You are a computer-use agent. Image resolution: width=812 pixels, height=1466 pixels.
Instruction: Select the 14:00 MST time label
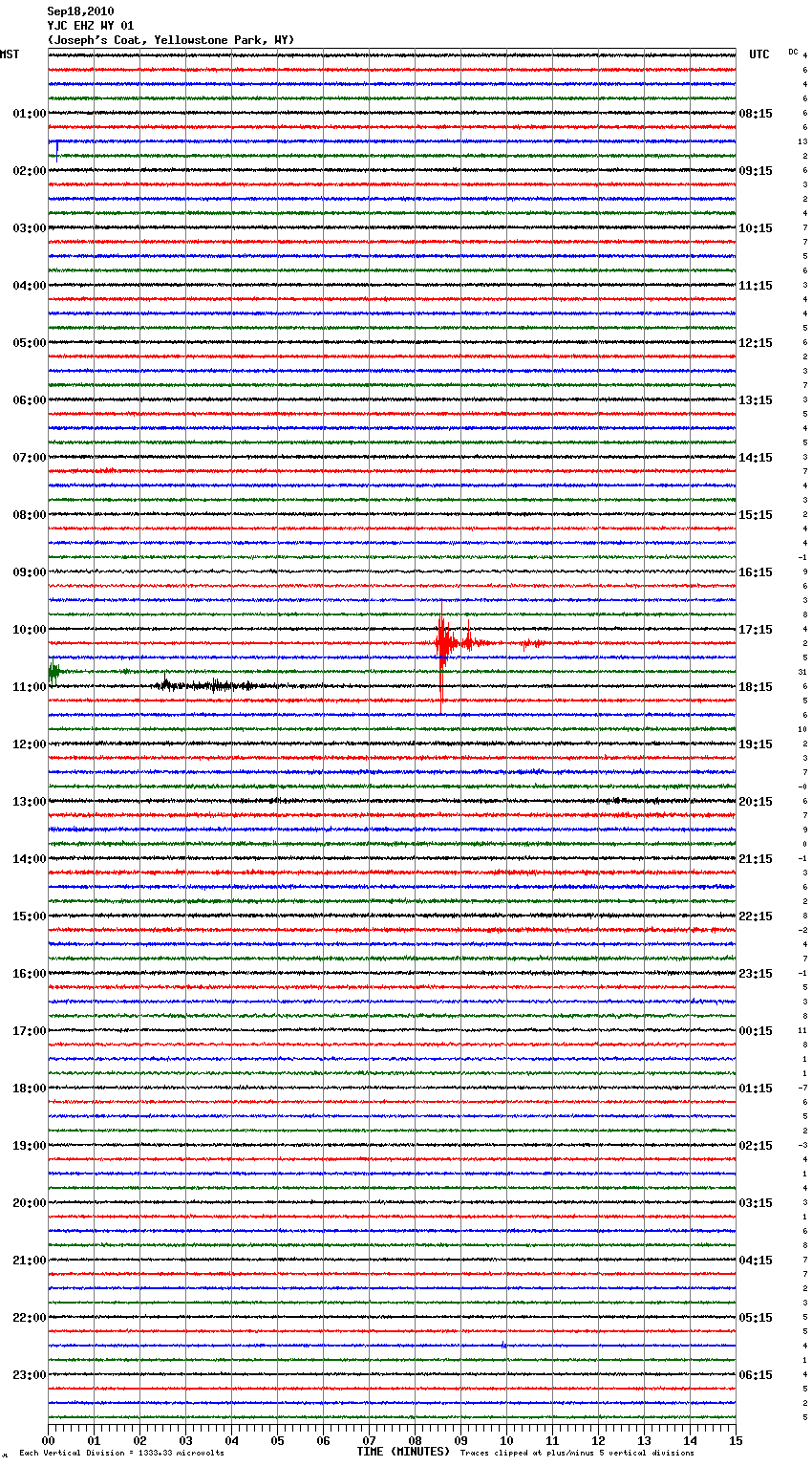click(29, 859)
